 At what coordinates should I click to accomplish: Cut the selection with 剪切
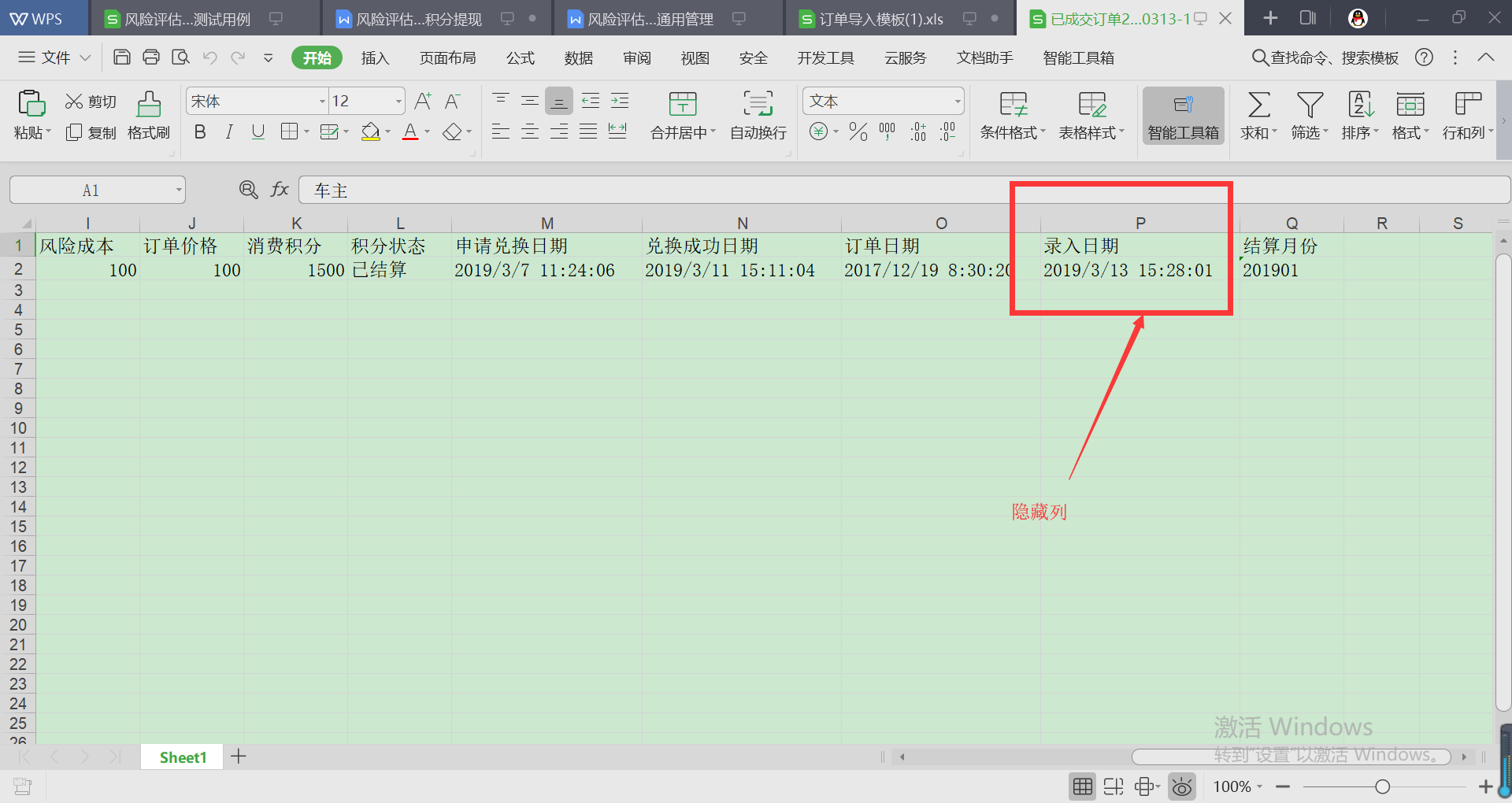click(x=91, y=102)
